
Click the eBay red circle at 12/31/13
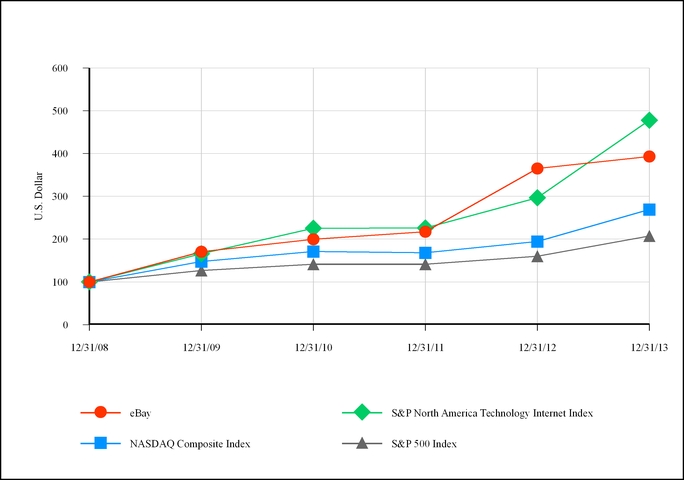click(x=649, y=156)
